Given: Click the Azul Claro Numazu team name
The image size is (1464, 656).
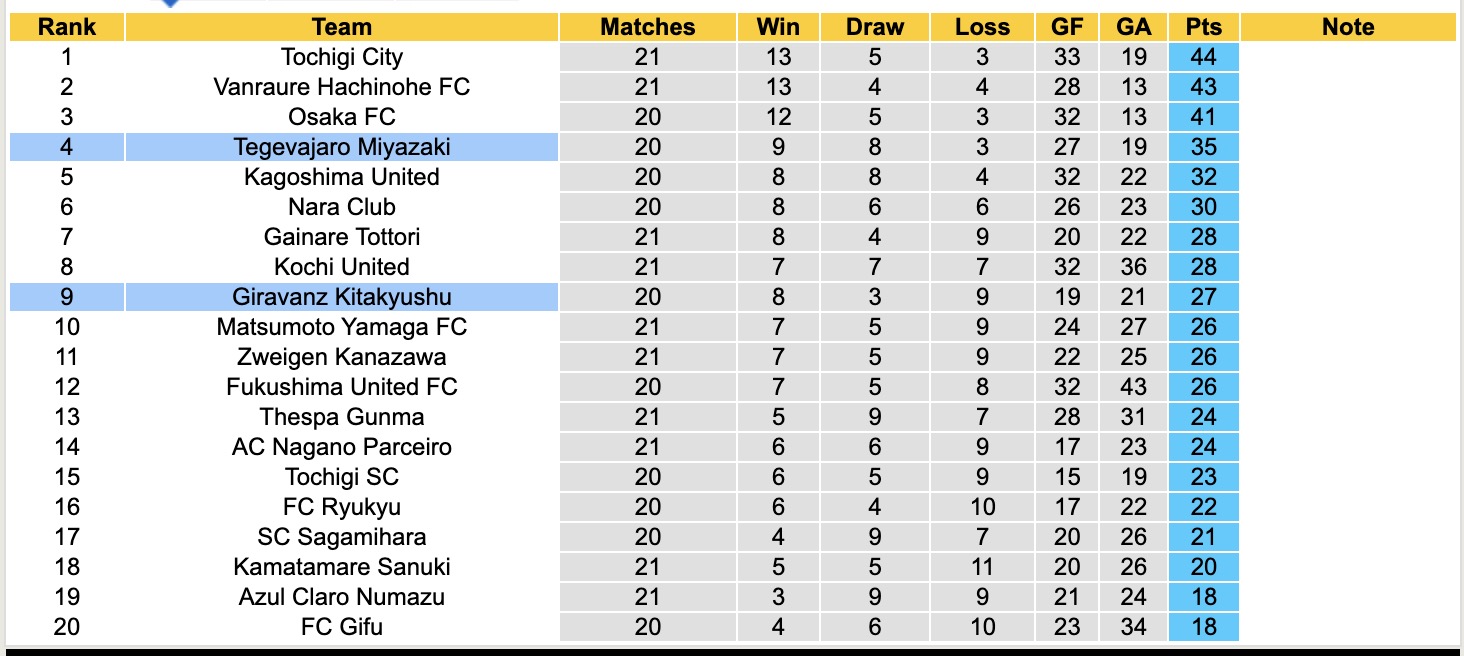Looking at the screenshot, I should click(x=341, y=597).
